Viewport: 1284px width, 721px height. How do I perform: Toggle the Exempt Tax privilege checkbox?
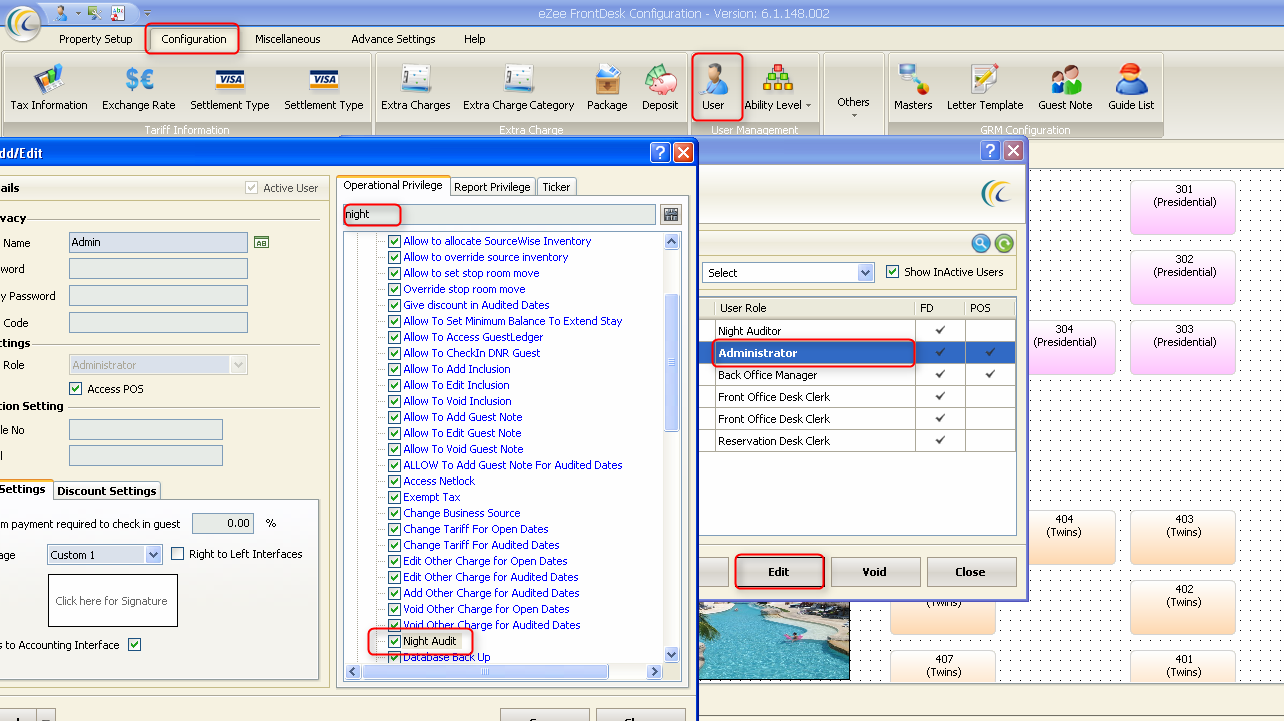click(x=395, y=497)
